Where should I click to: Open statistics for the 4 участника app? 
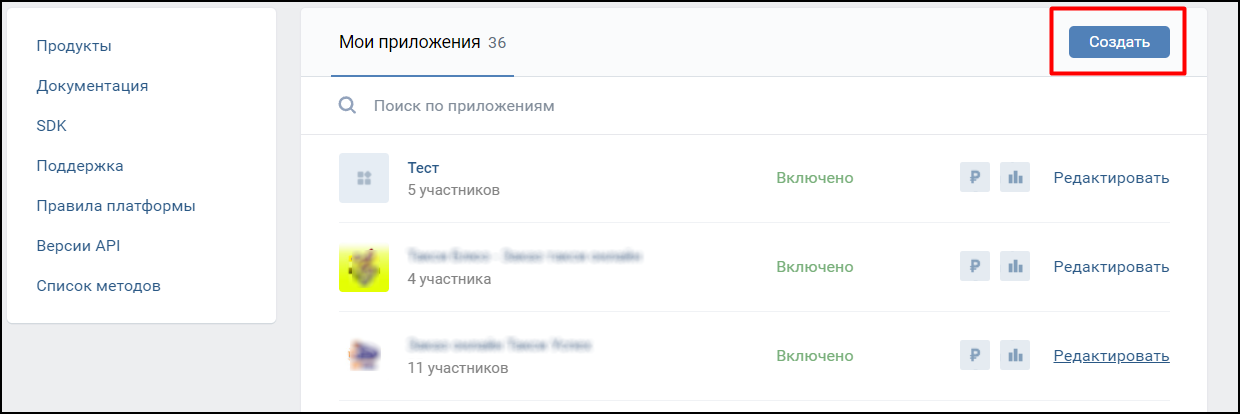1015,267
